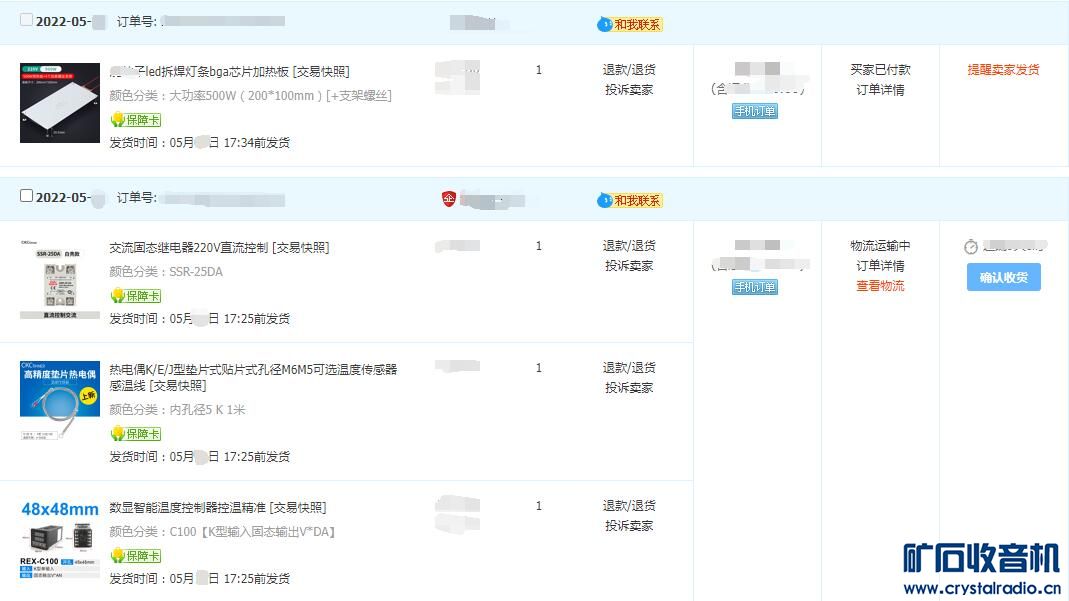The image size is (1069, 601).
Task: Click 和我联系 in the first order header
Action: coord(630,25)
